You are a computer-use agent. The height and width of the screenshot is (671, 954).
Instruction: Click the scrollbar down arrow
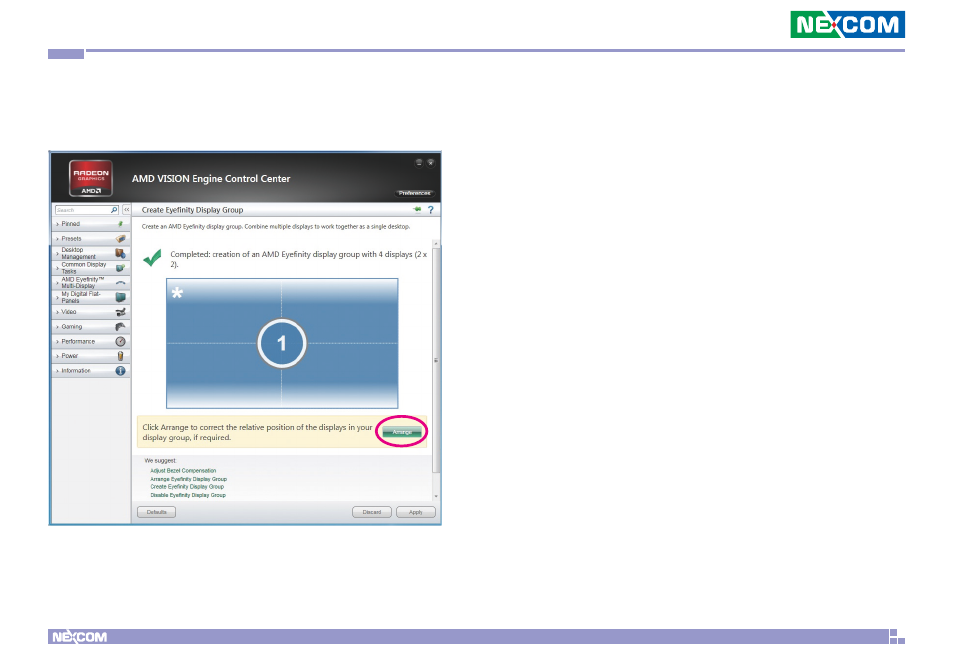436,496
